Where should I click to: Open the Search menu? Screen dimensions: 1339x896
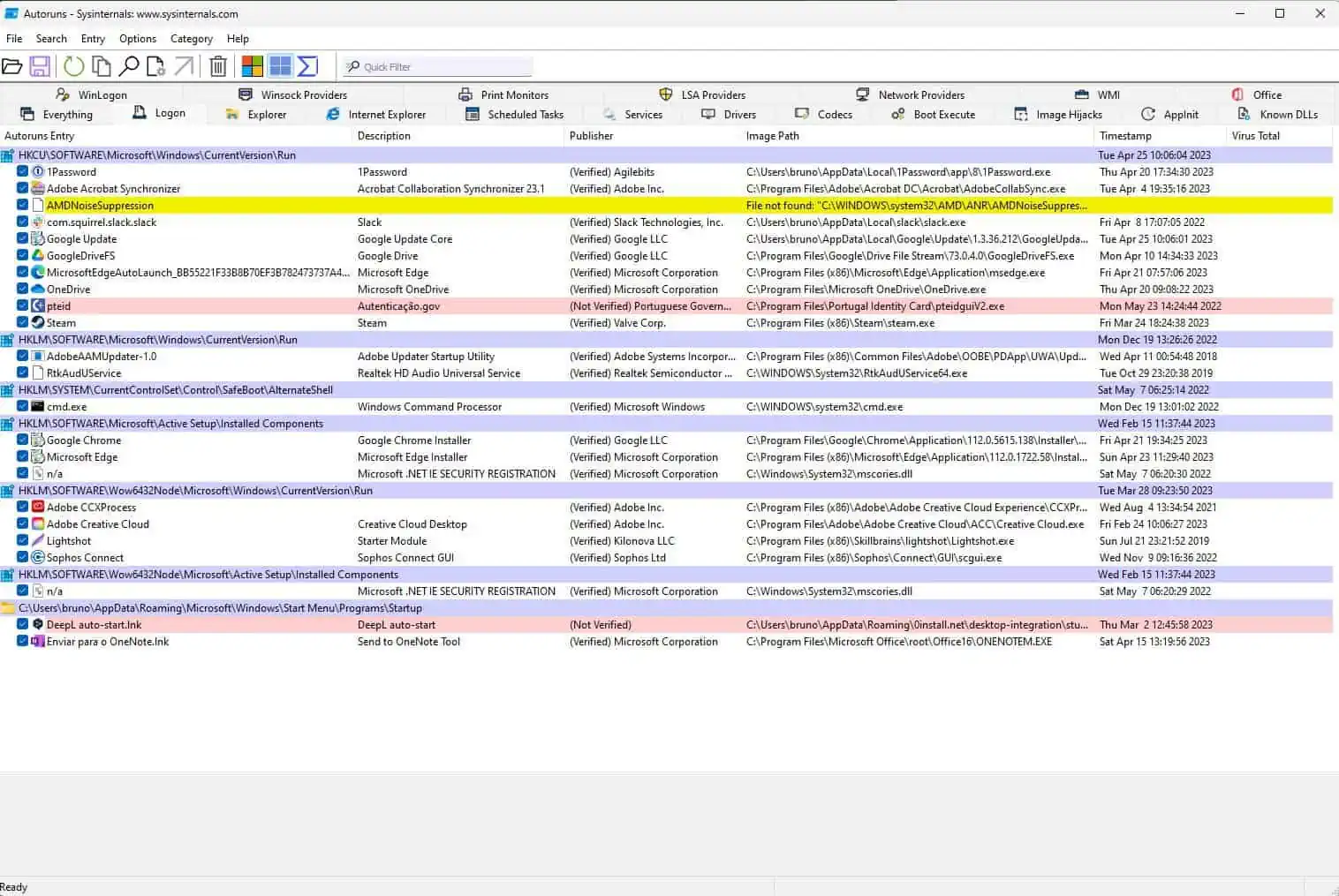tap(51, 39)
